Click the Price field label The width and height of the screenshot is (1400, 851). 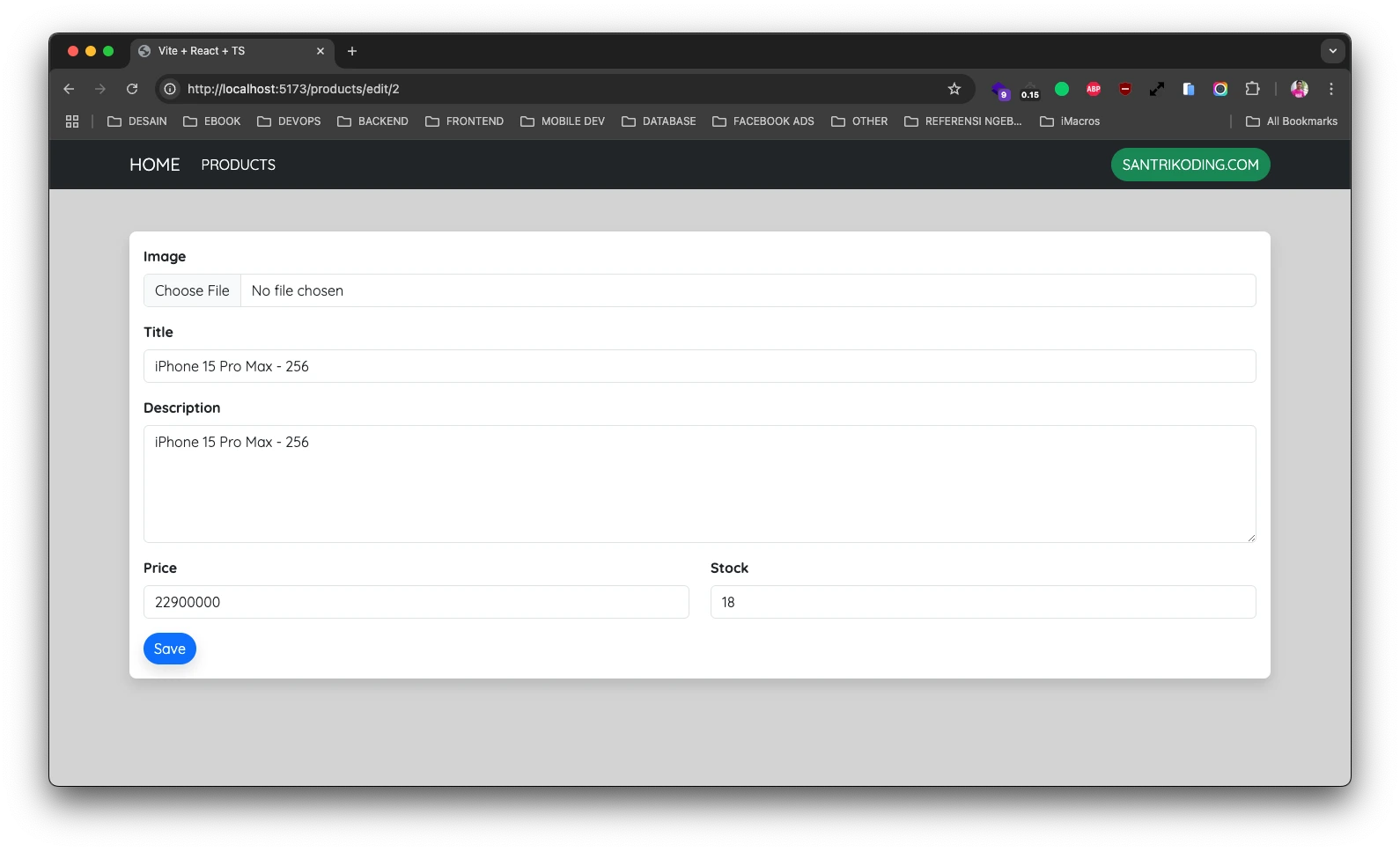pyautogui.click(x=160, y=568)
